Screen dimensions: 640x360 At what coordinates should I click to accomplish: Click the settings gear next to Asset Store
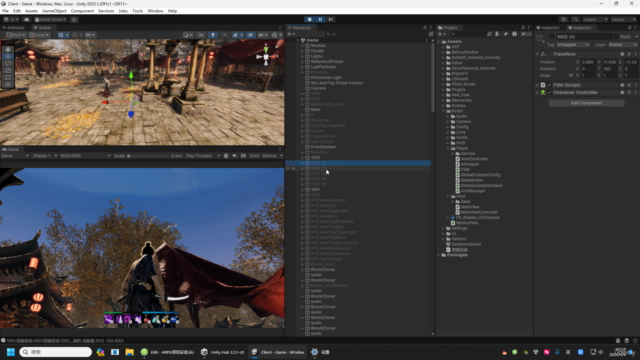click(74, 19)
